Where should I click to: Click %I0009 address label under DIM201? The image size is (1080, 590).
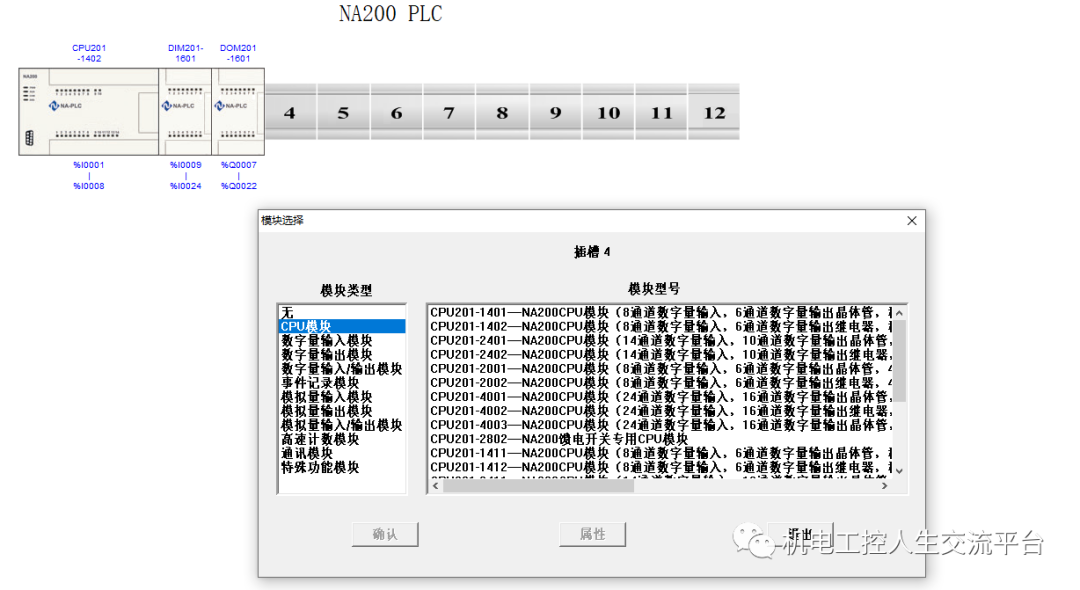pos(186,165)
